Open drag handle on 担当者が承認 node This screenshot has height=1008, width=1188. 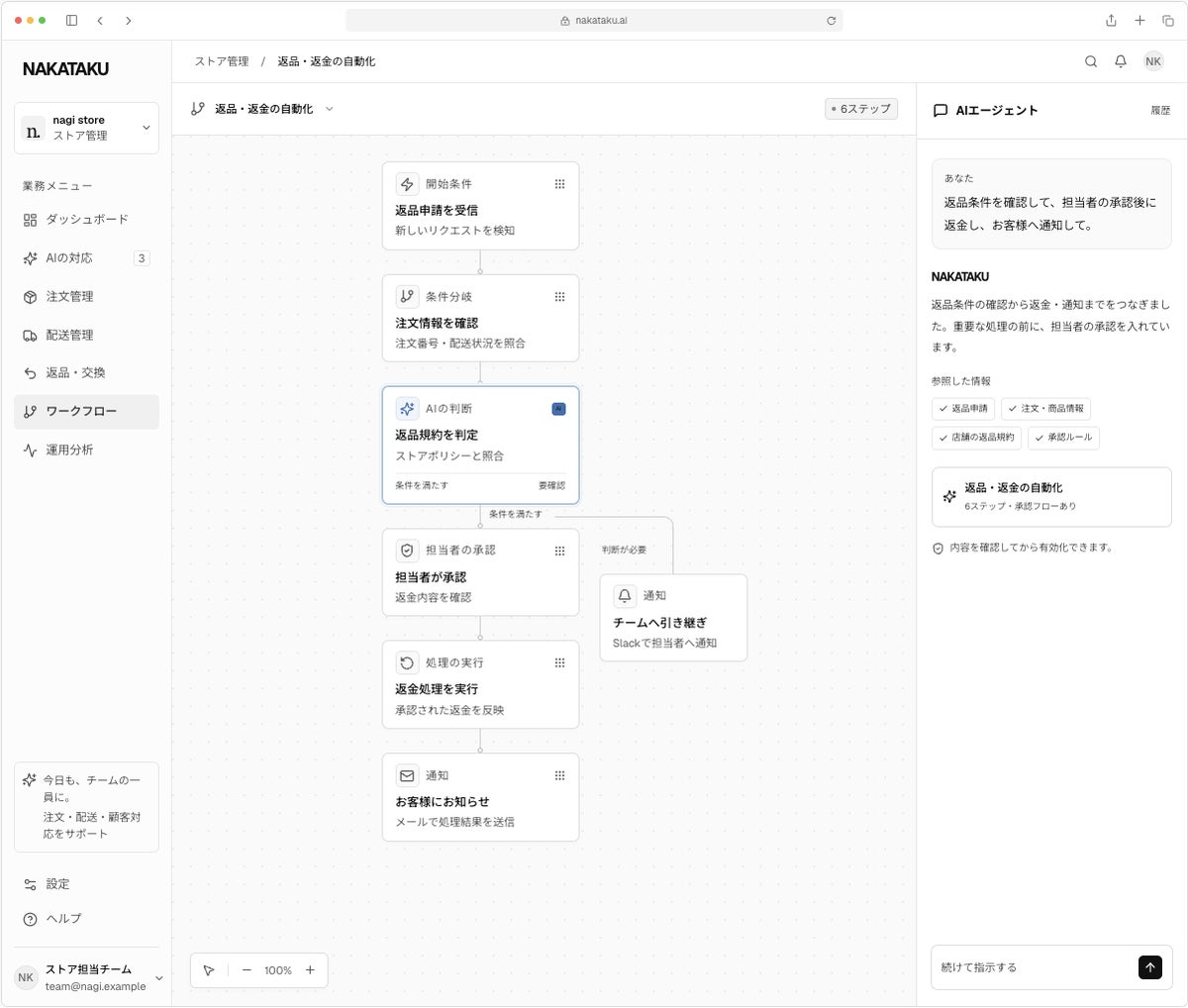(x=559, y=551)
